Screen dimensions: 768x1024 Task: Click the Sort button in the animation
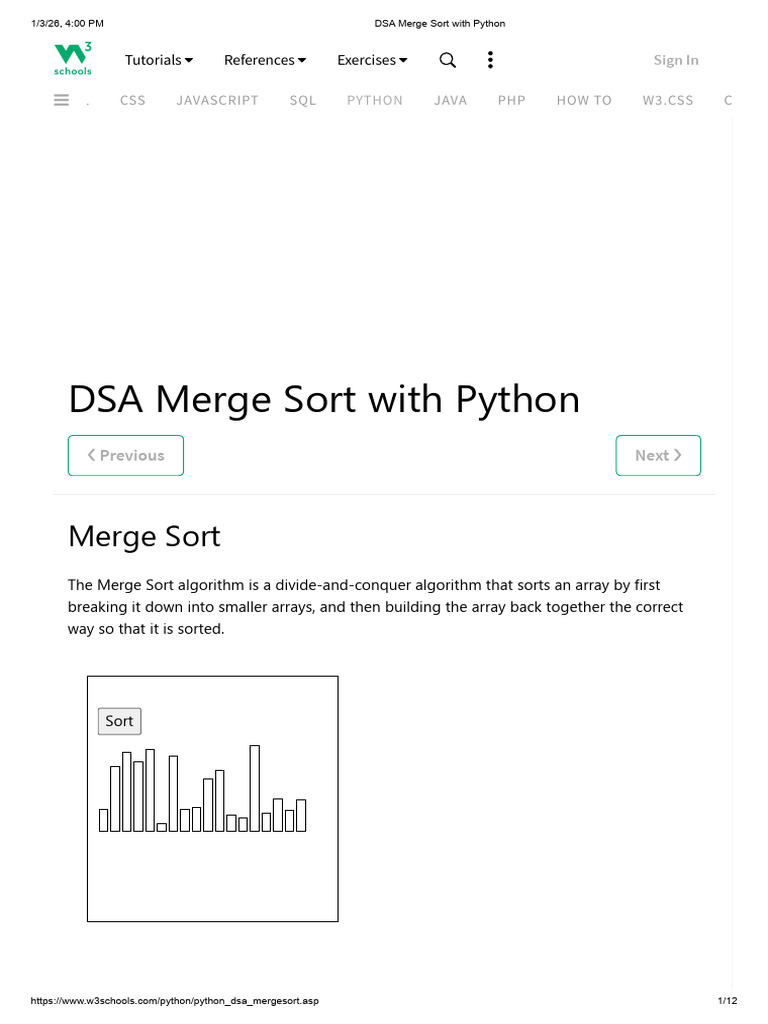[x=120, y=721]
